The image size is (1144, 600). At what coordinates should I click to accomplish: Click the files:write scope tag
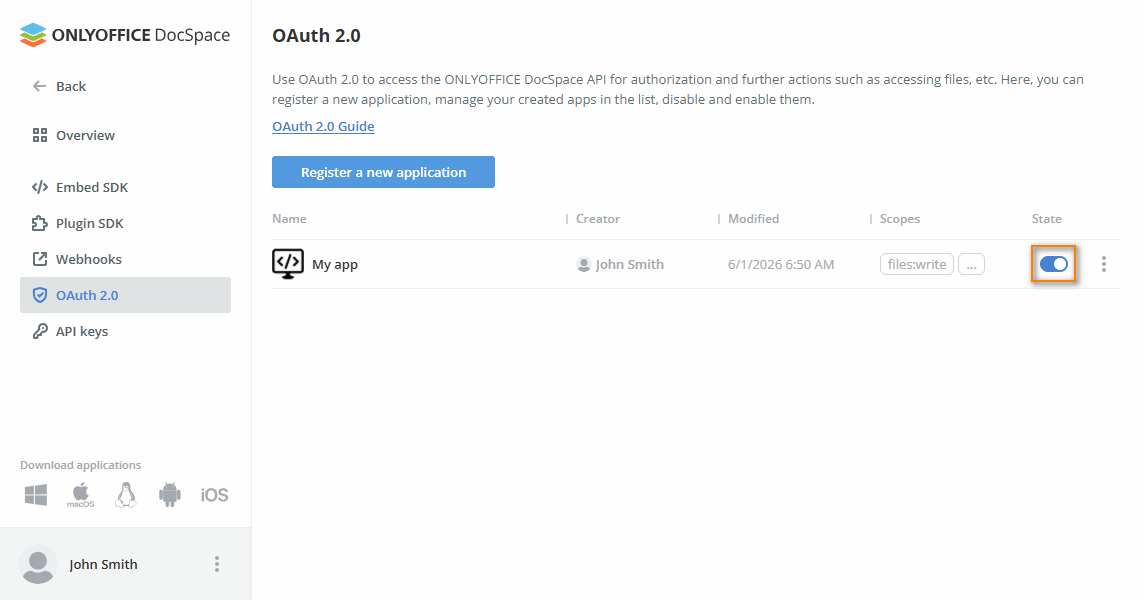[x=917, y=264]
